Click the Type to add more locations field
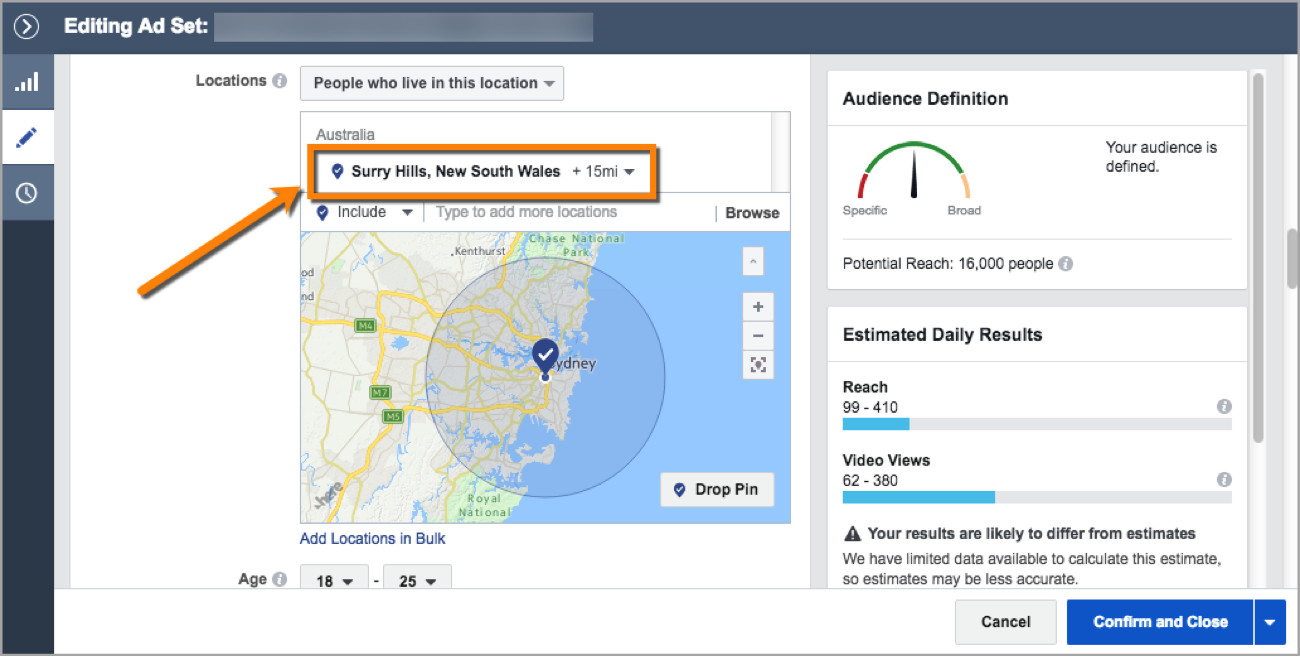 pyautogui.click(x=568, y=212)
